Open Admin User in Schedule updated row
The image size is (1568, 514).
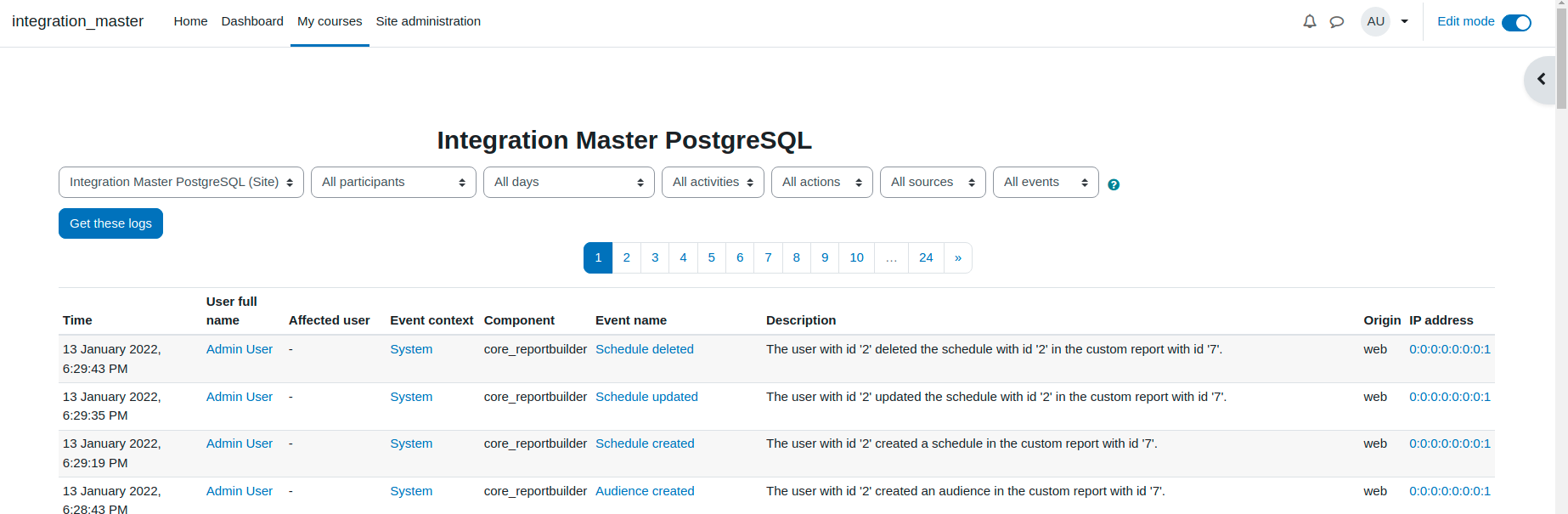240,397
